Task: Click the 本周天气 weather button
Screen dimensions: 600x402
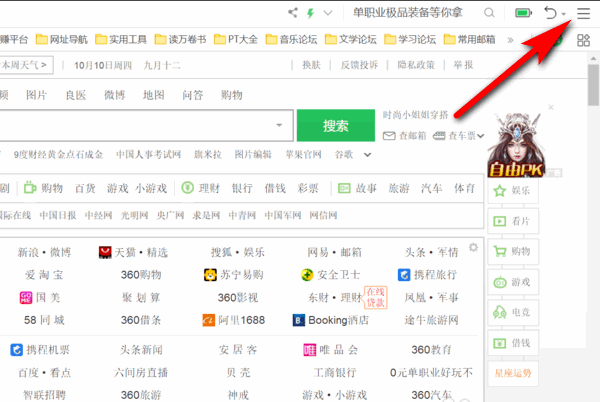Action: (x=26, y=65)
